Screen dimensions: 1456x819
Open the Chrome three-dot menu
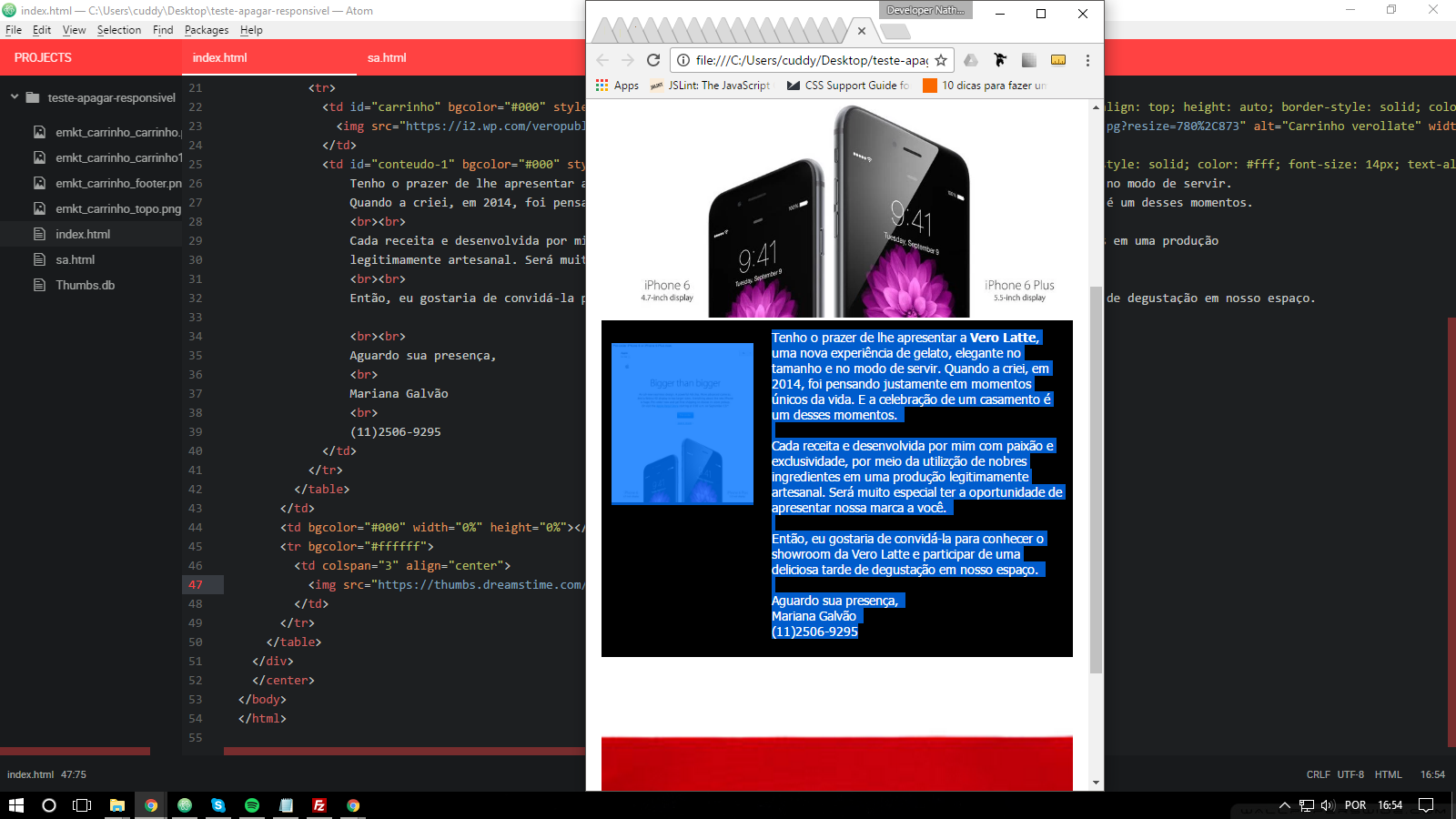coord(1087,60)
